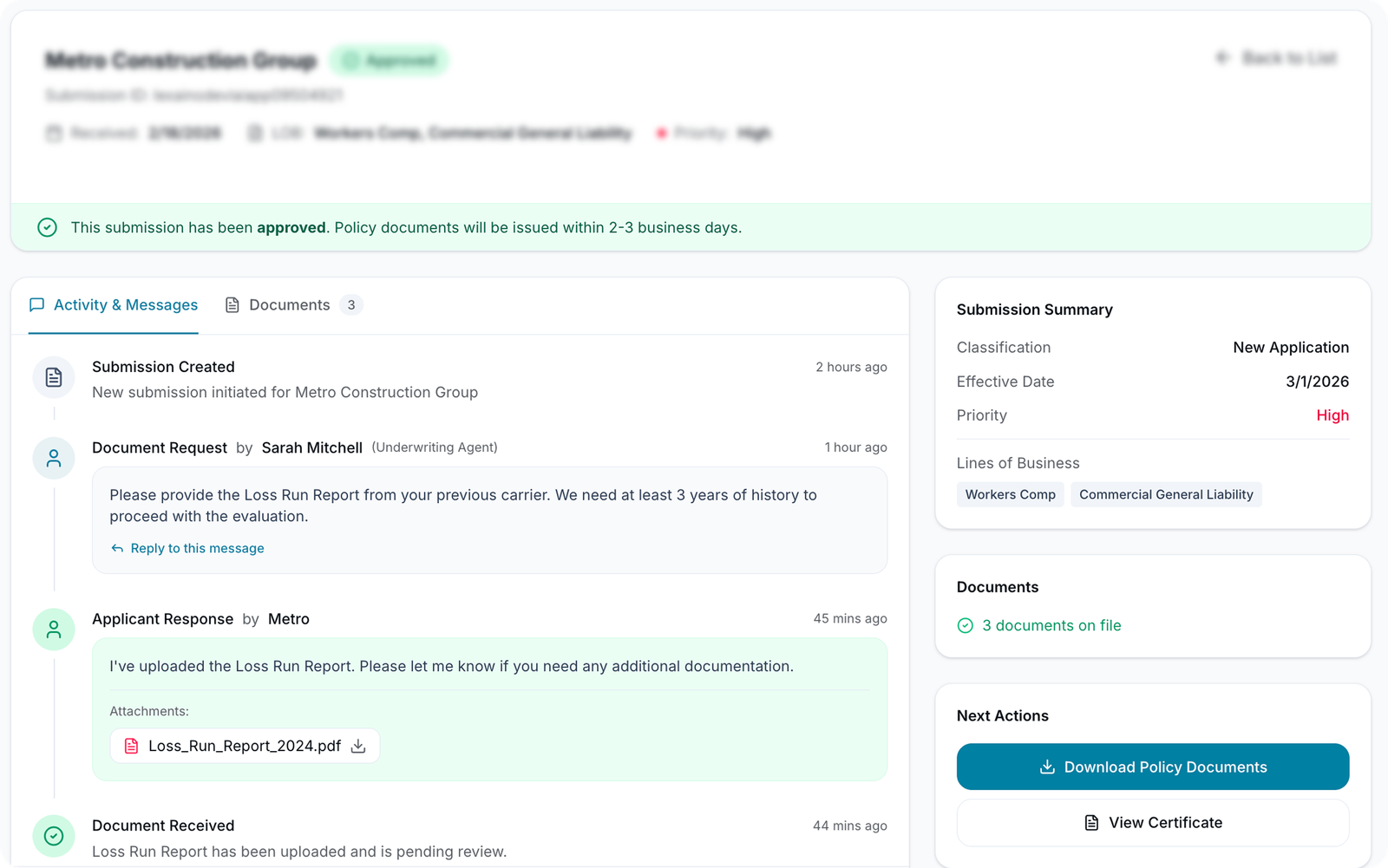Screen dimensions: 1388x868
Task: Open the Loss_Run_Report_2024.pdf attachment
Action: tap(244, 746)
